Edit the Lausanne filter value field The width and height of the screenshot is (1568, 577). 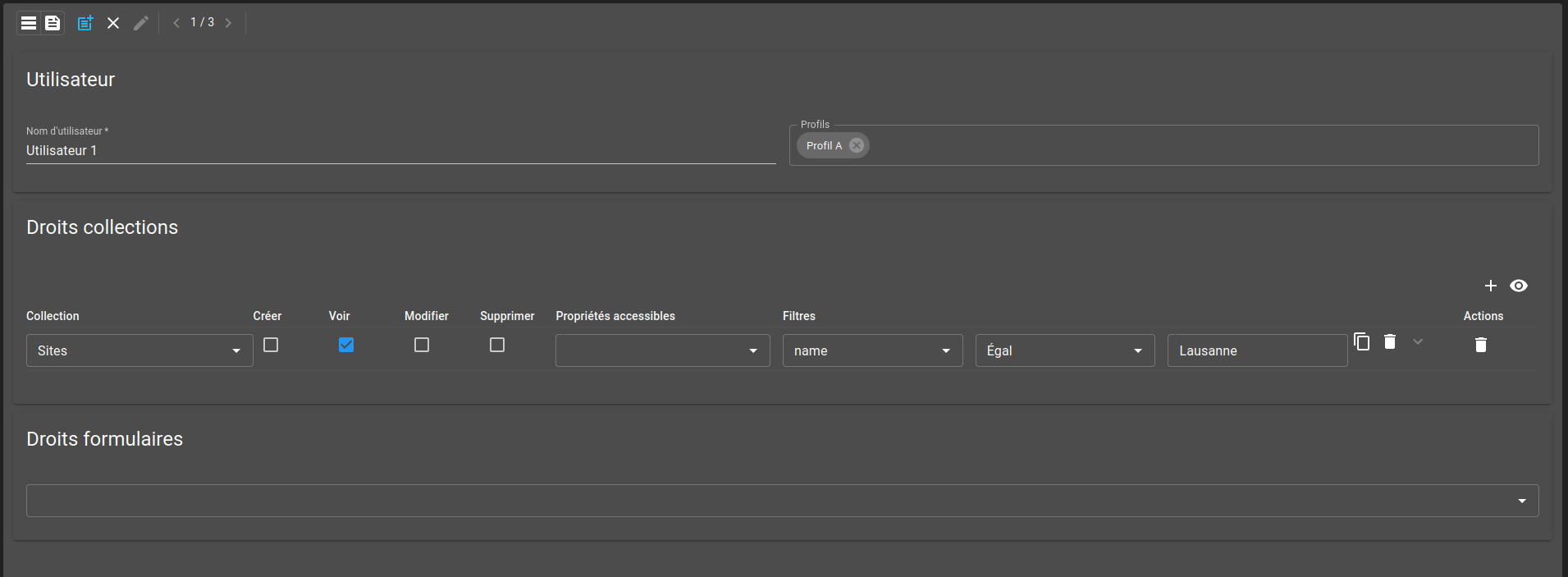click(x=1258, y=350)
